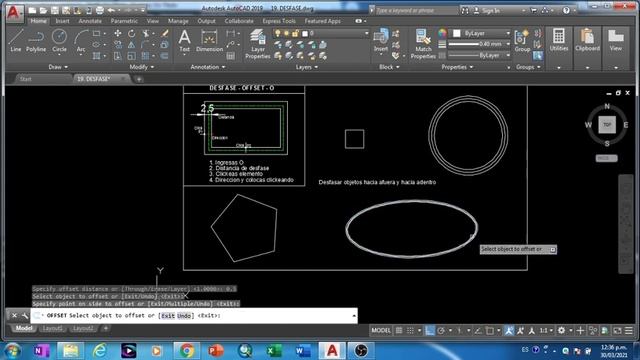Click the status bar customization menu icon
The width and height of the screenshot is (640, 360).
[x=629, y=331]
